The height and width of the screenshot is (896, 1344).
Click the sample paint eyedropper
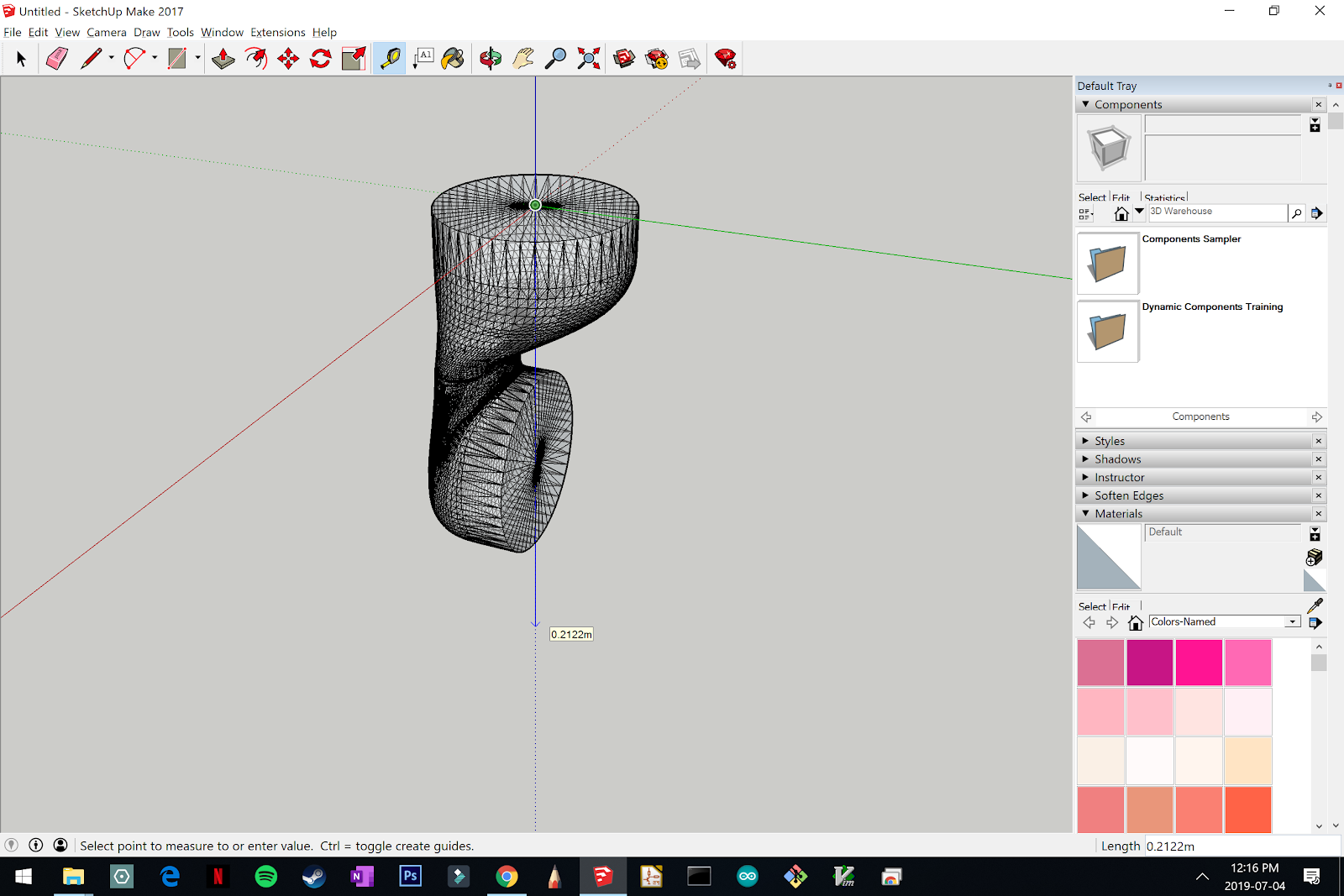[1315, 605]
